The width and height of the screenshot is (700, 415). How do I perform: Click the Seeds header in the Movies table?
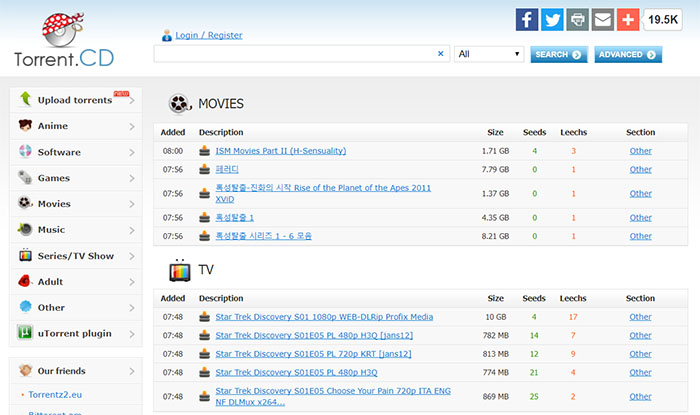pos(534,133)
